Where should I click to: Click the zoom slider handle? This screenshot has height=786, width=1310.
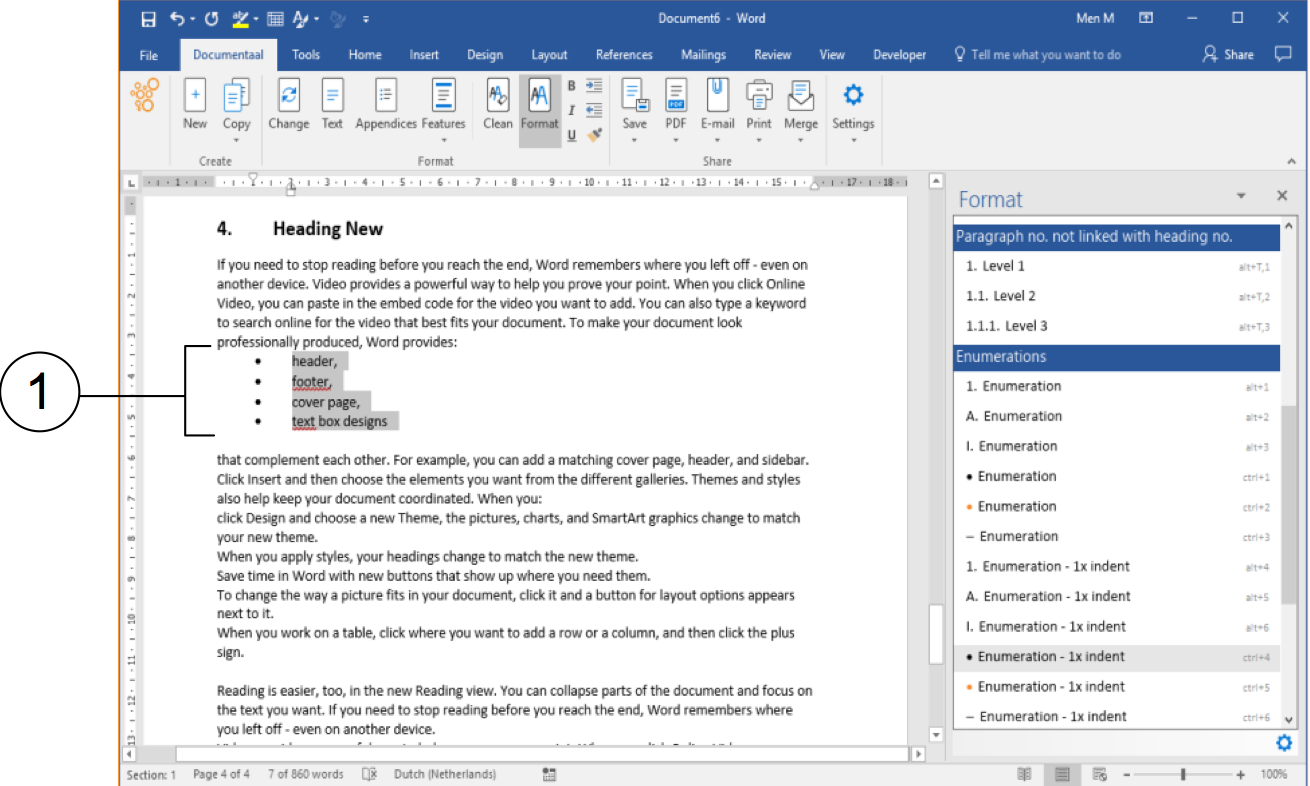(1183, 774)
